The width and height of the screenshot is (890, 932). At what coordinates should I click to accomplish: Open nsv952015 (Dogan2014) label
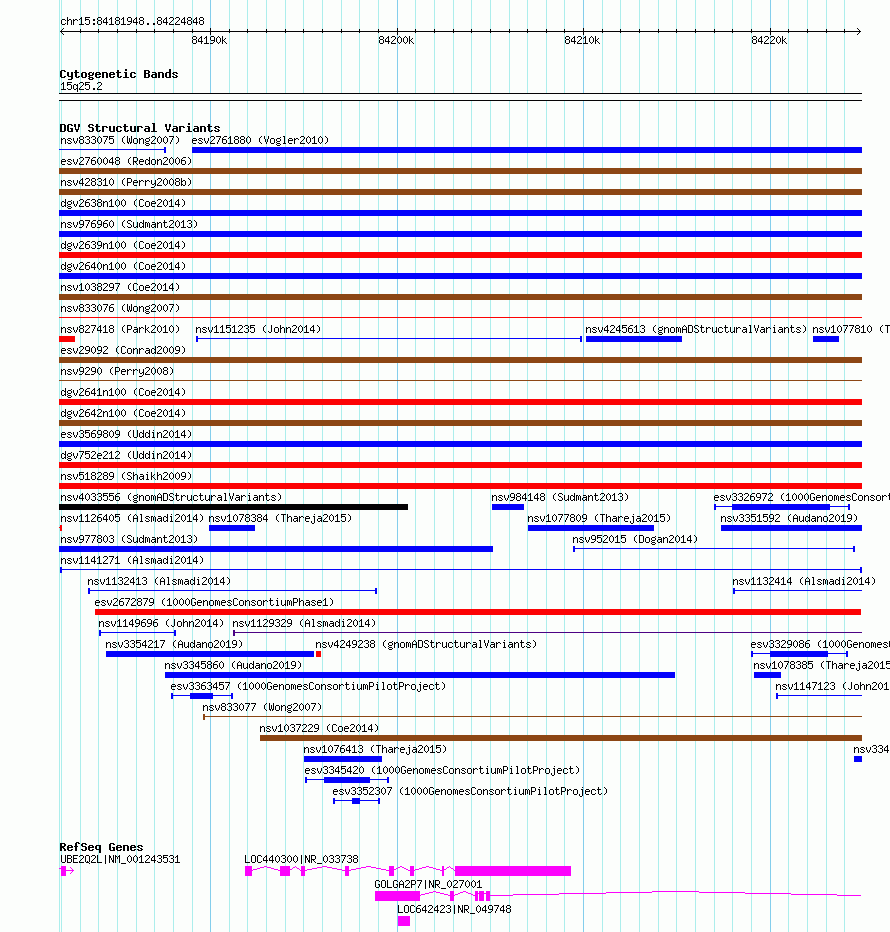[x=635, y=539]
